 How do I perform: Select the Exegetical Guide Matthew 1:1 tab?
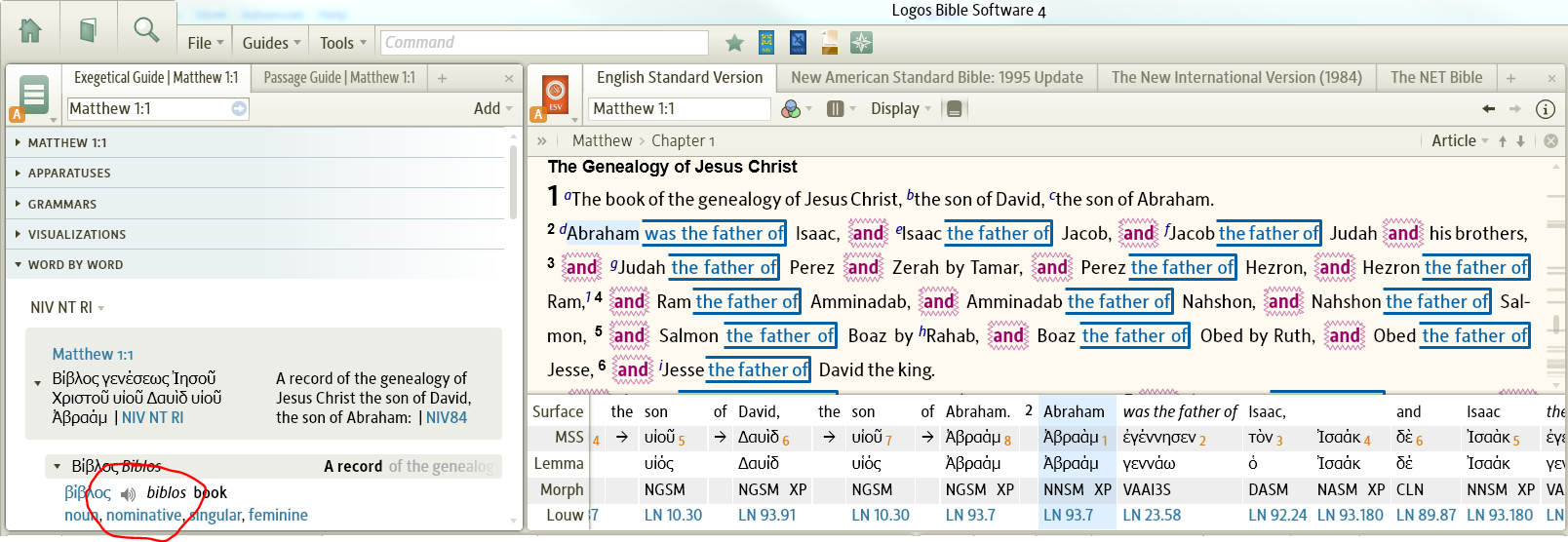click(x=156, y=78)
